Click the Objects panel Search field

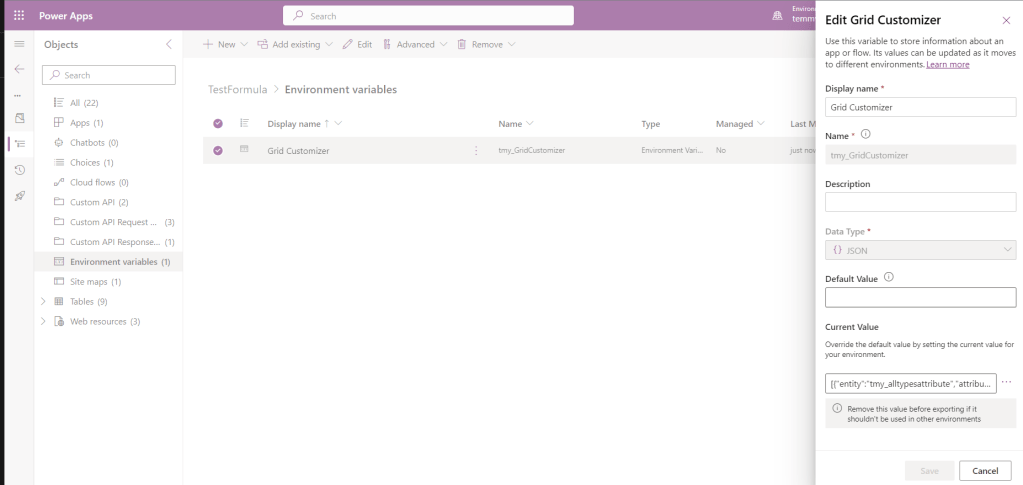tap(109, 75)
